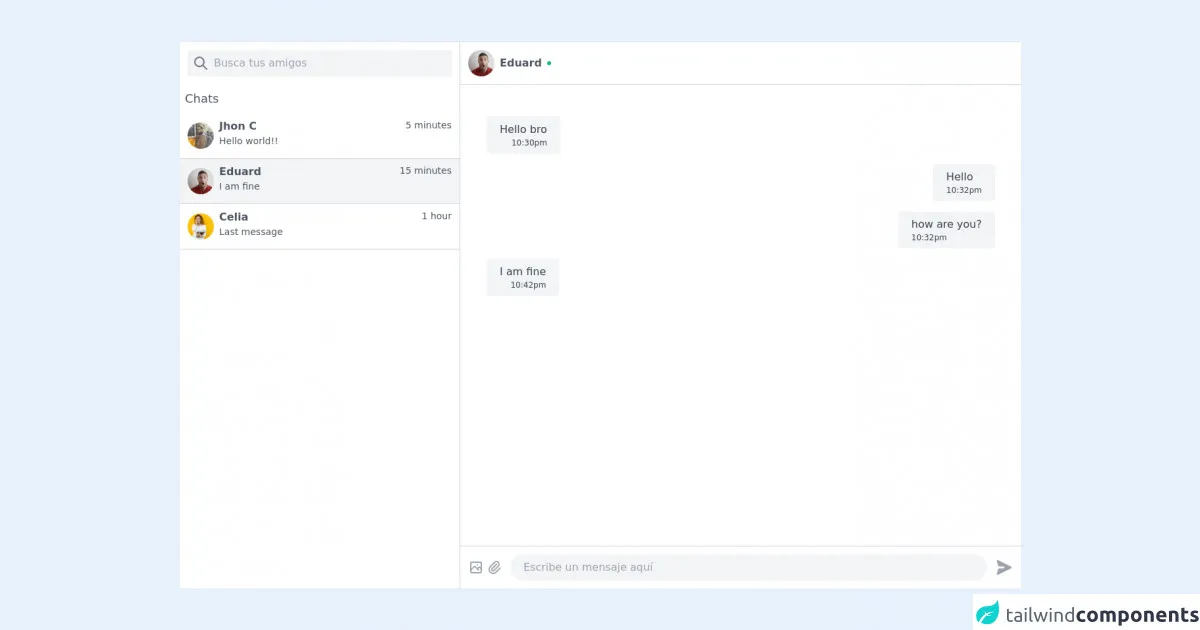Focus the 'Busca tus amigos' search field
This screenshot has height=630, width=1200.
(x=328, y=63)
